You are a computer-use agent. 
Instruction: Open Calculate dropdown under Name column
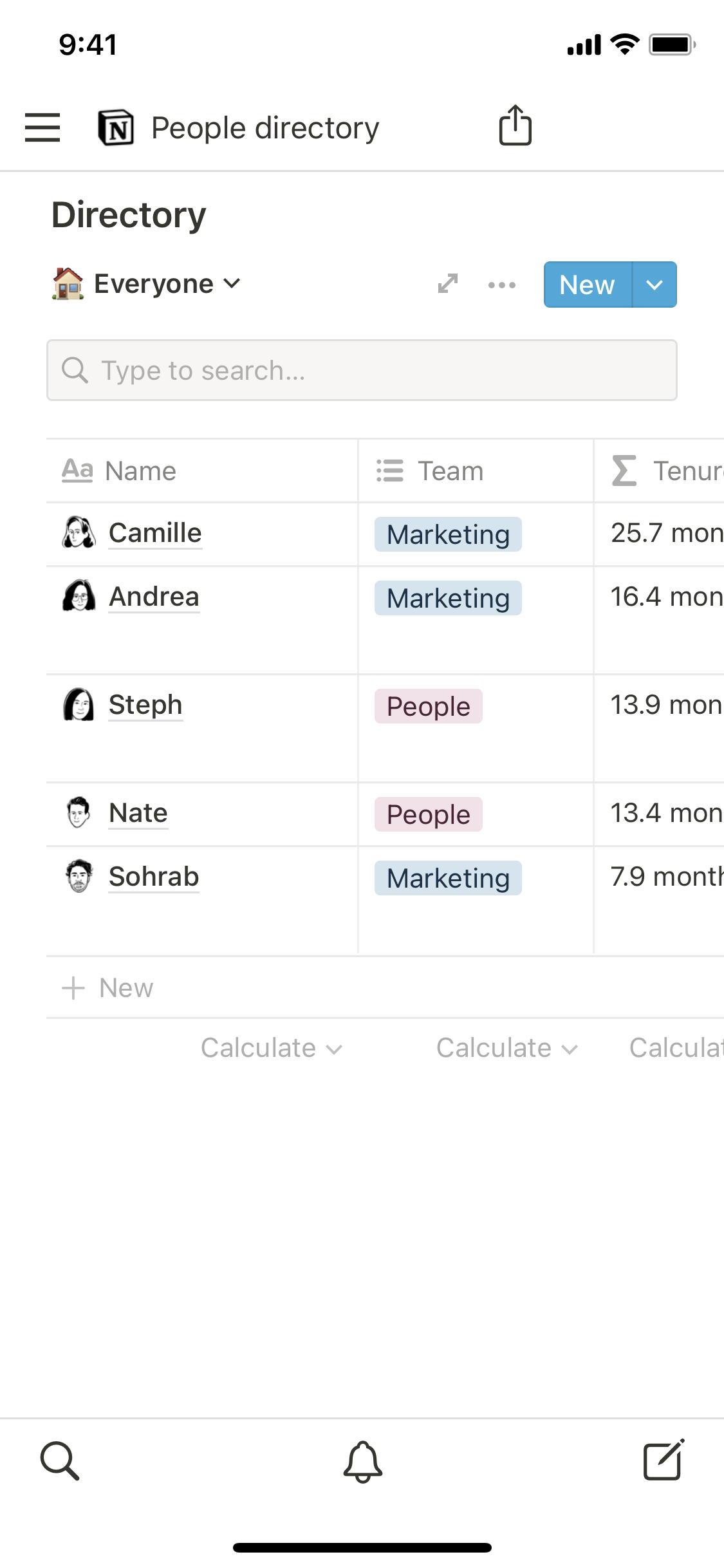(x=271, y=1048)
